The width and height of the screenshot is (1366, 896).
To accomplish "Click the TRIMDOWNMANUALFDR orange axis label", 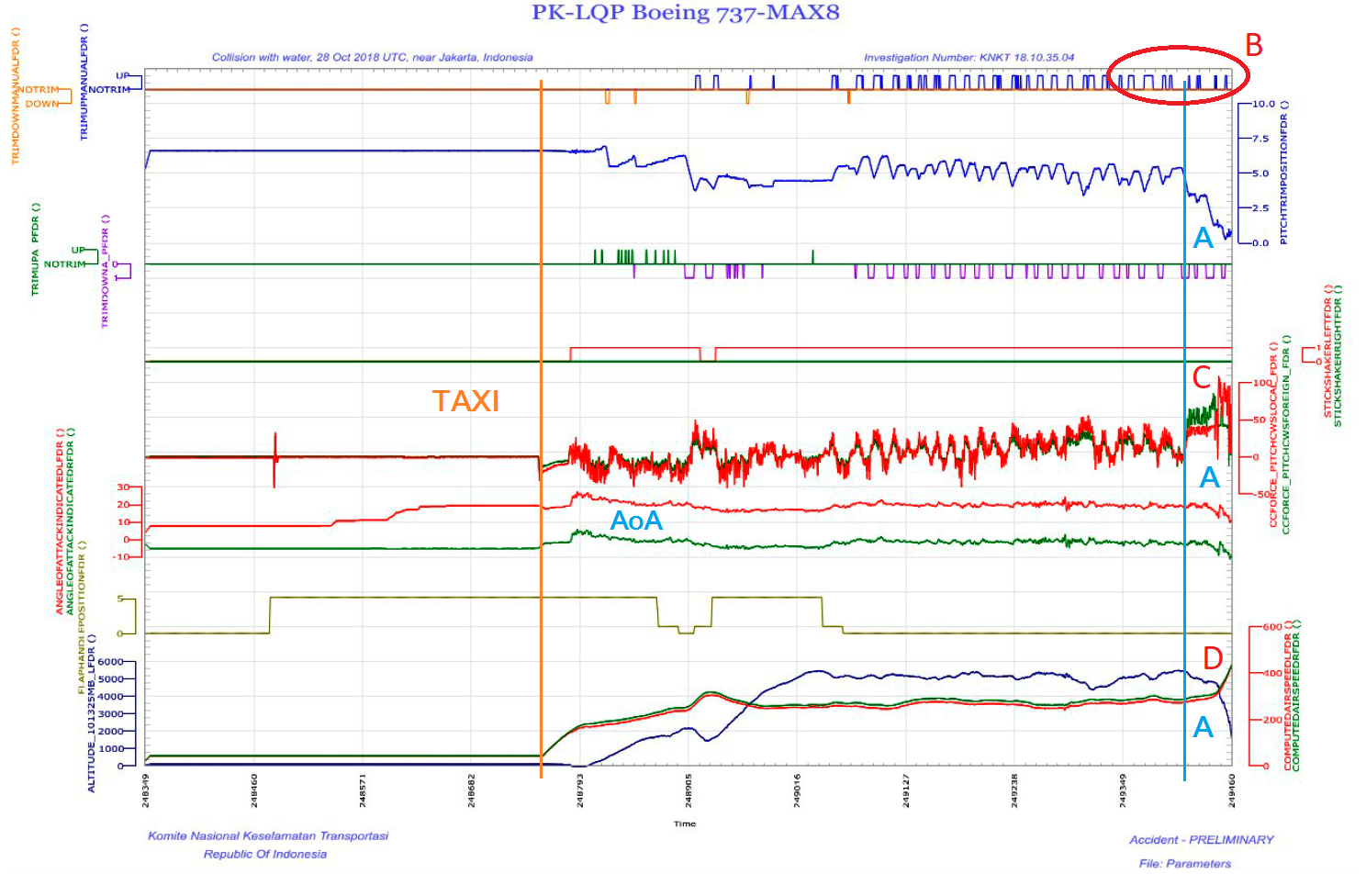I will pos(16,96).
